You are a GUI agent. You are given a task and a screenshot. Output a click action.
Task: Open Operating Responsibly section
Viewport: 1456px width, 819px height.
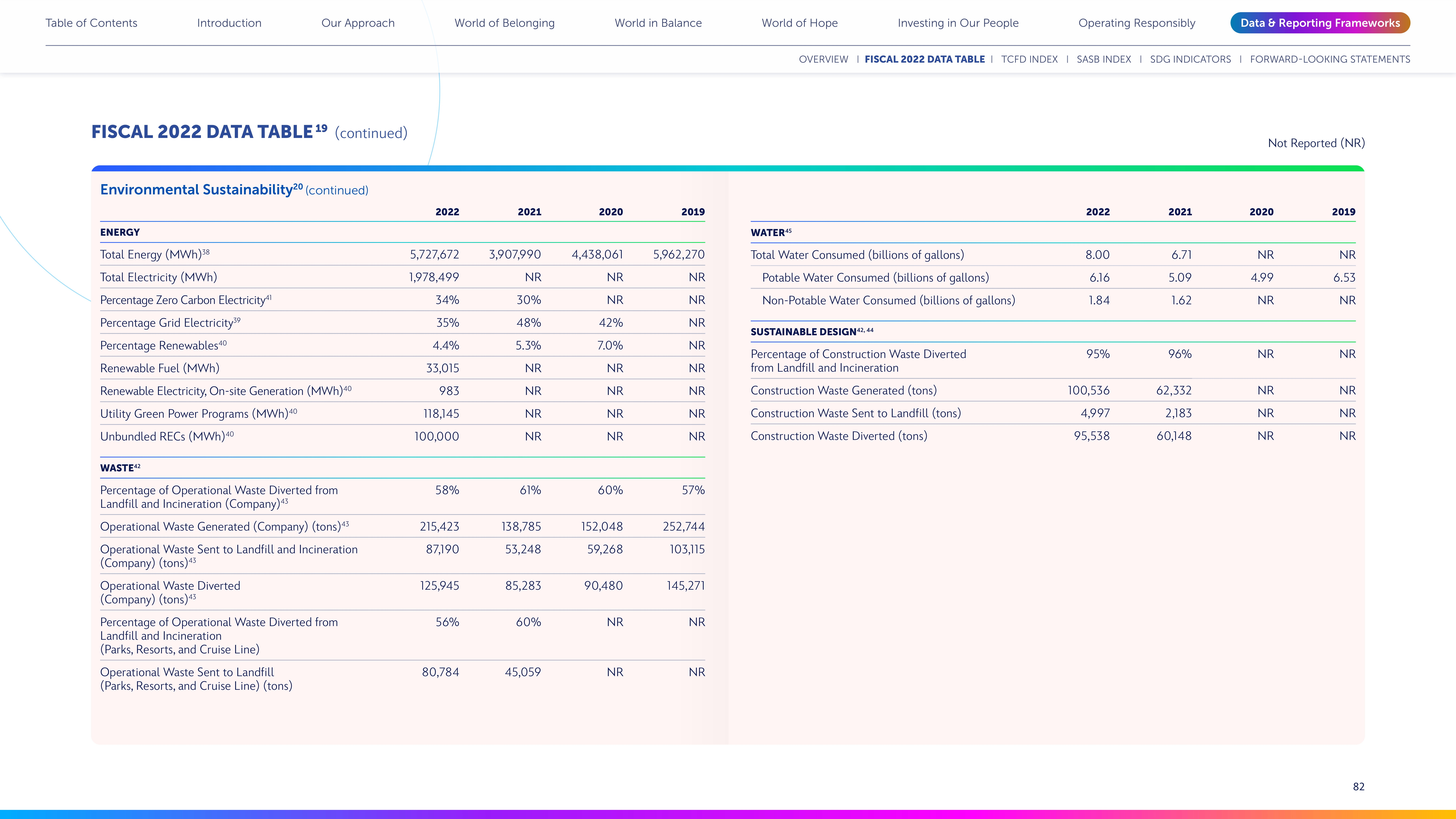[x=1137, y=23]
